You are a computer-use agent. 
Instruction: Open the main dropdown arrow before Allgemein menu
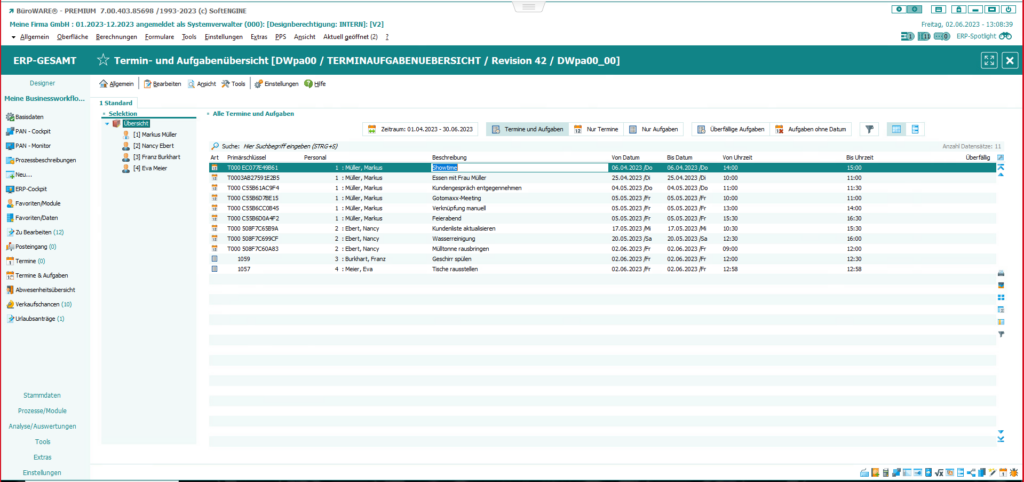[14, 37]
